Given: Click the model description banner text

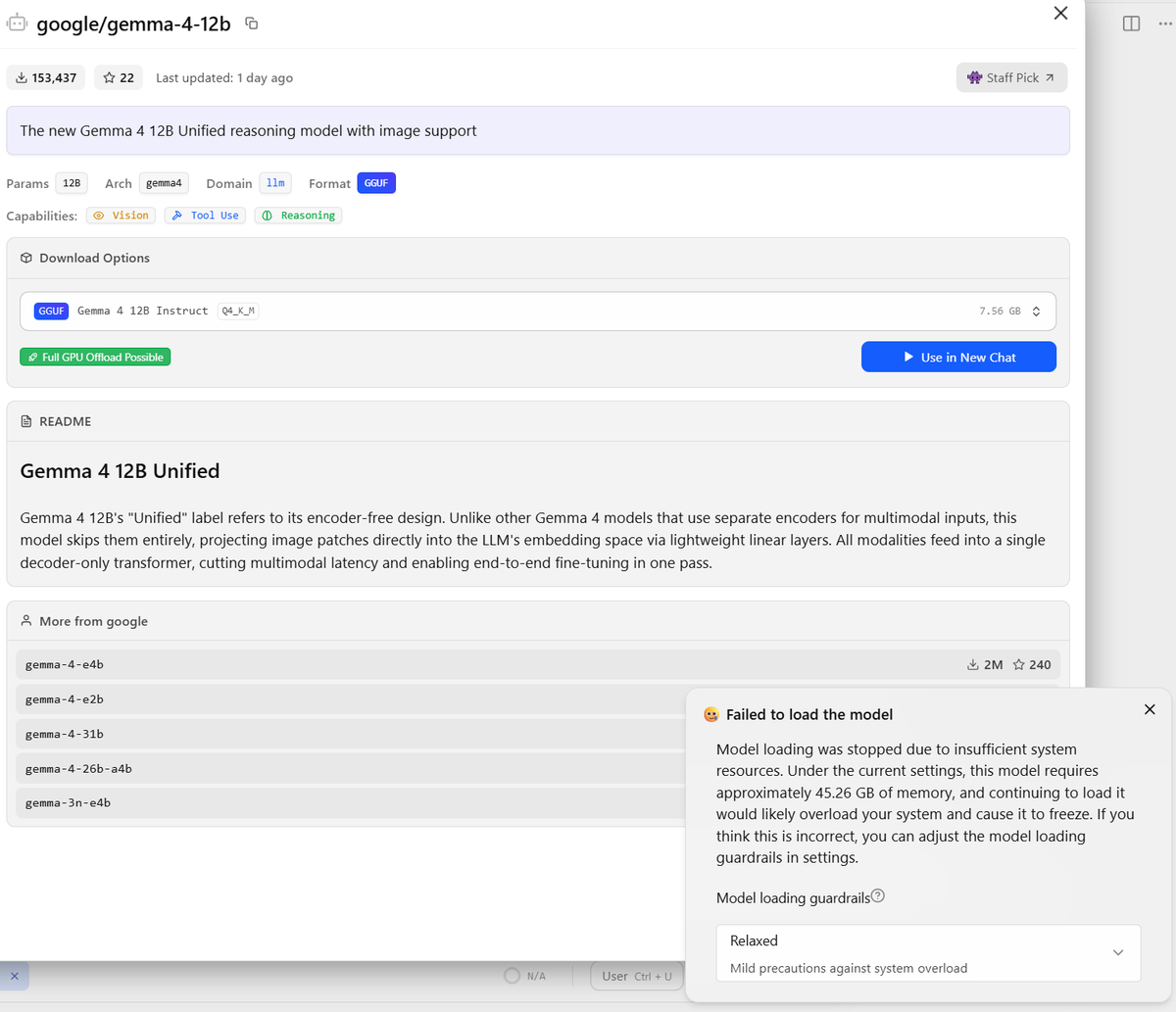Looking at the screenshot, I should pos(248,130).
